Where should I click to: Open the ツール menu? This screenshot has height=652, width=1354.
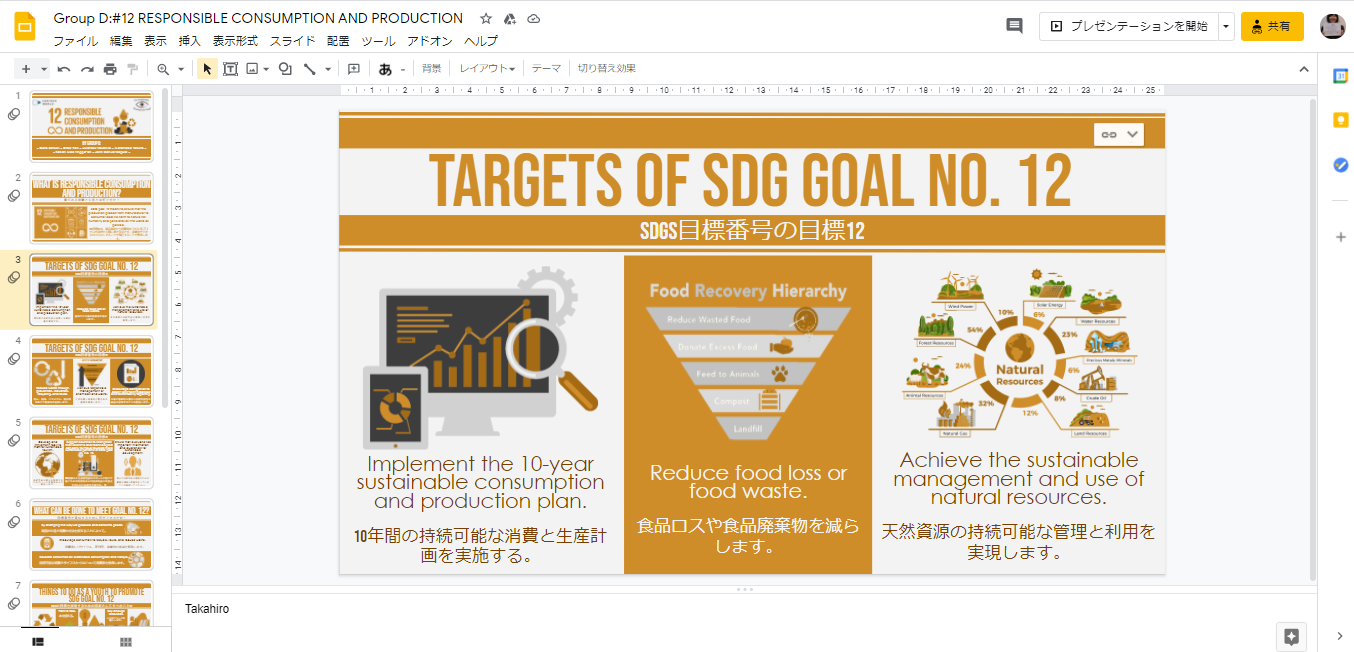[x=378, y=41]
